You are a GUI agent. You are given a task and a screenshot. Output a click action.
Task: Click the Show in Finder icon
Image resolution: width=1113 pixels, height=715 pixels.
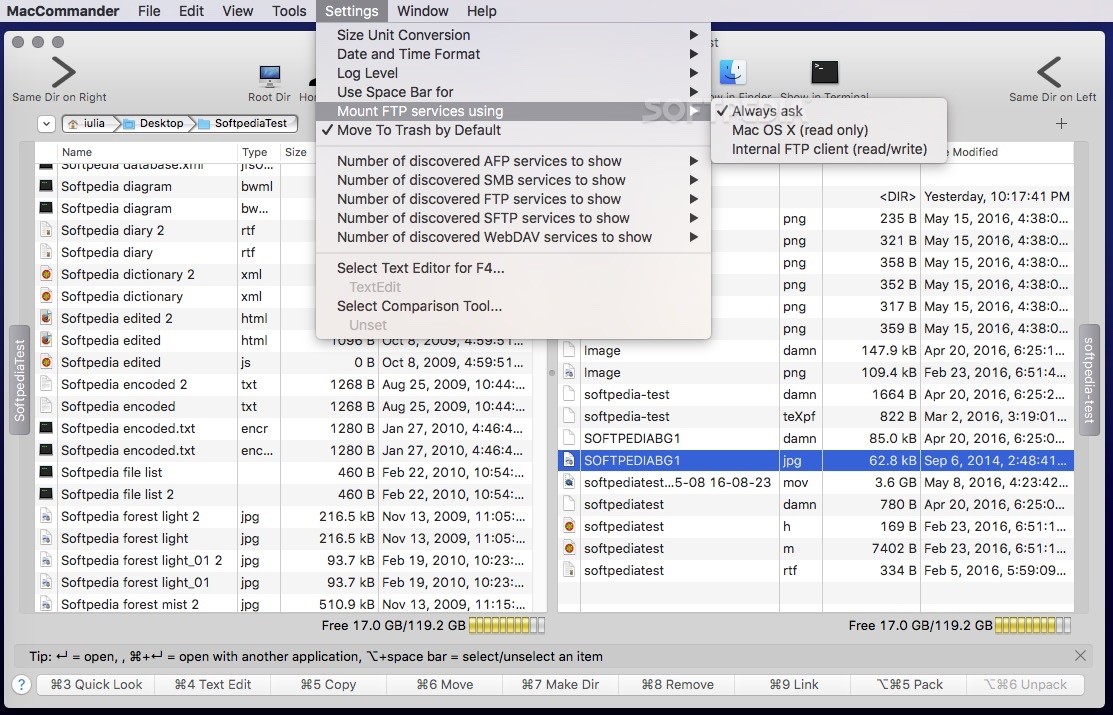coord(733,73)
